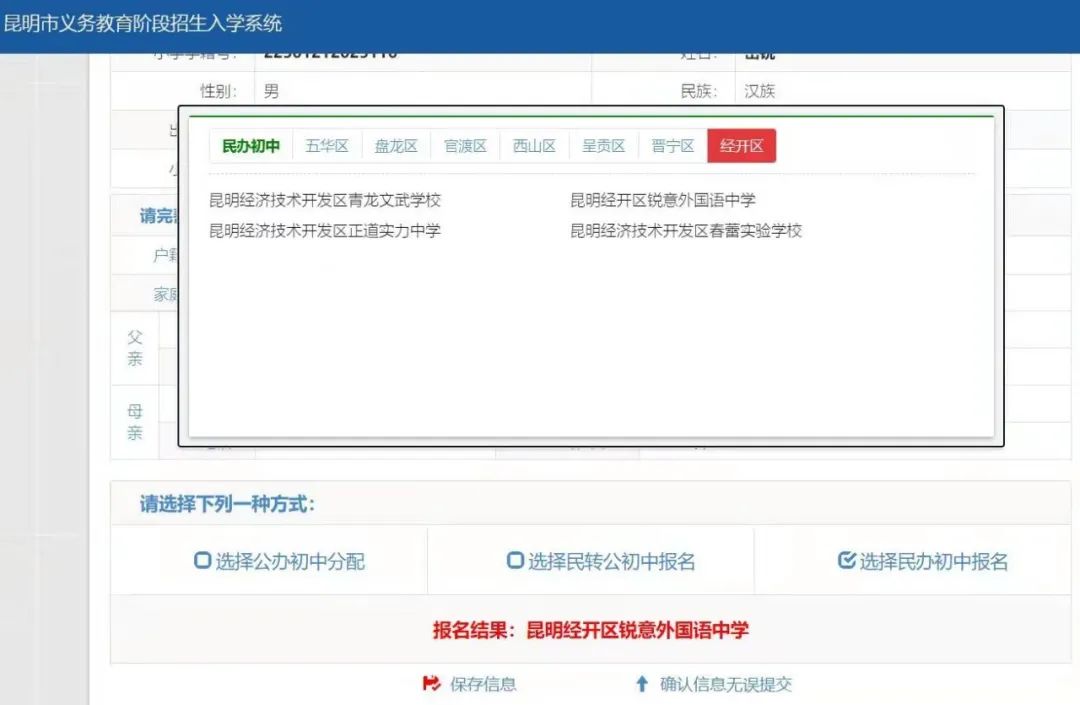Switch to the 盘龙区 tab
Screen dimensions: 1080x705
click(396, 146)
